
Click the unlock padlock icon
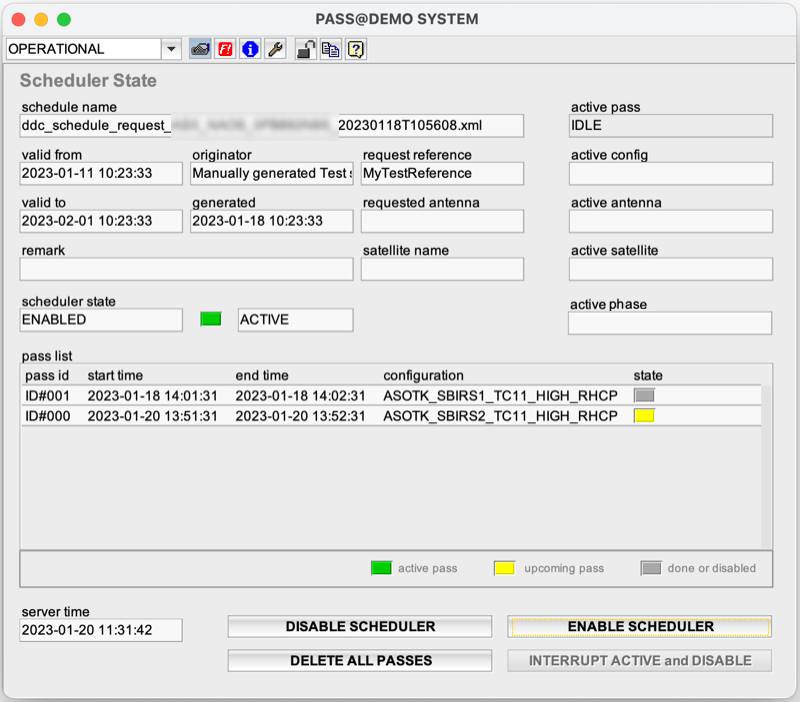pos(305,48)
